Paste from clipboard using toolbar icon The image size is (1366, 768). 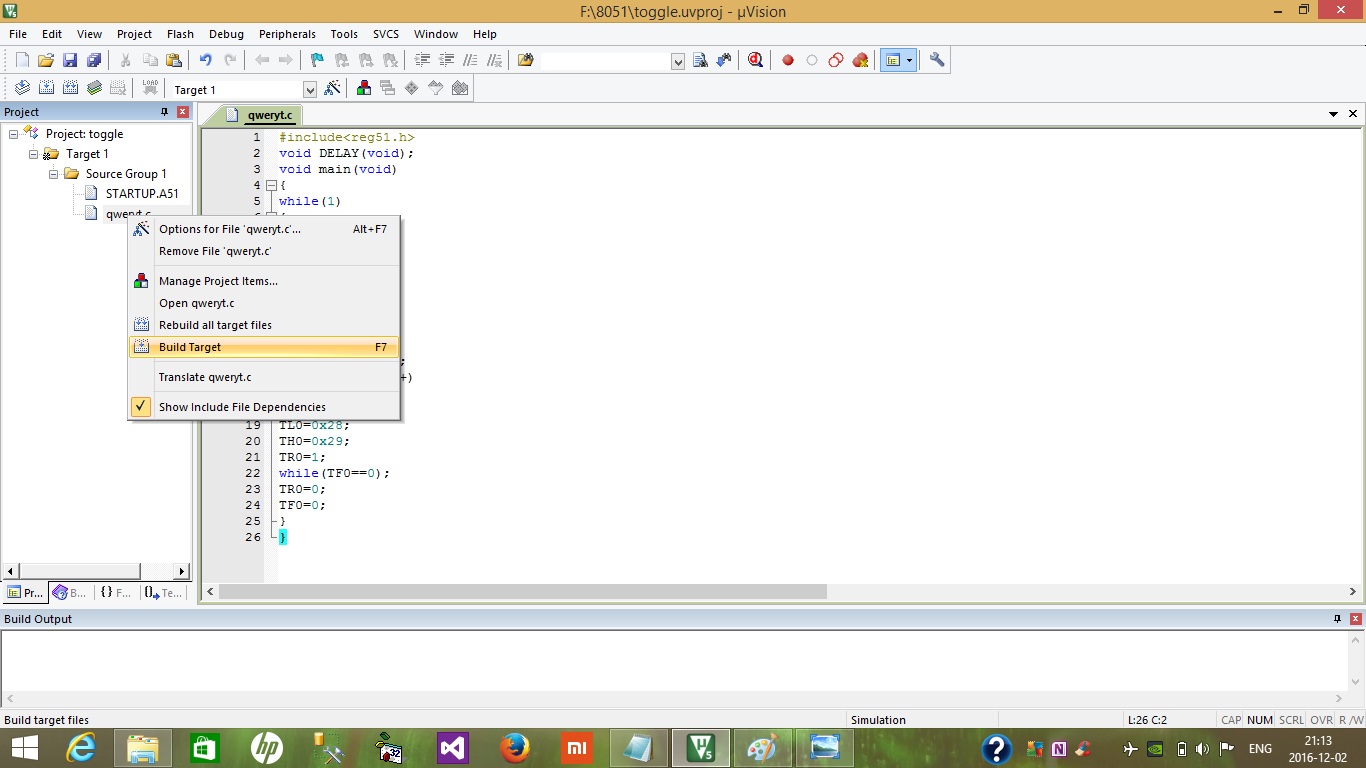[x=173, y=60]
